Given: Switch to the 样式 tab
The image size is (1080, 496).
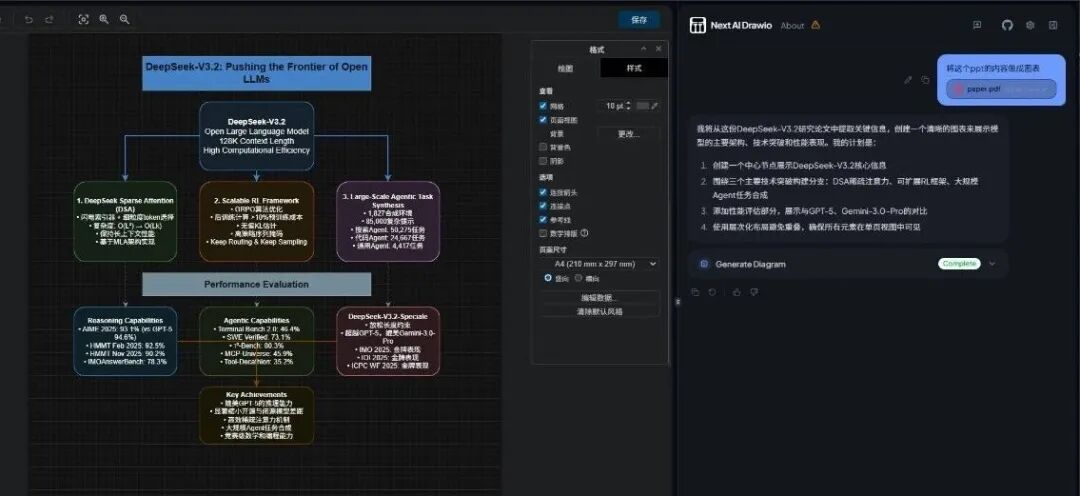Looking at the screenshot, I should tap(634, 68).
